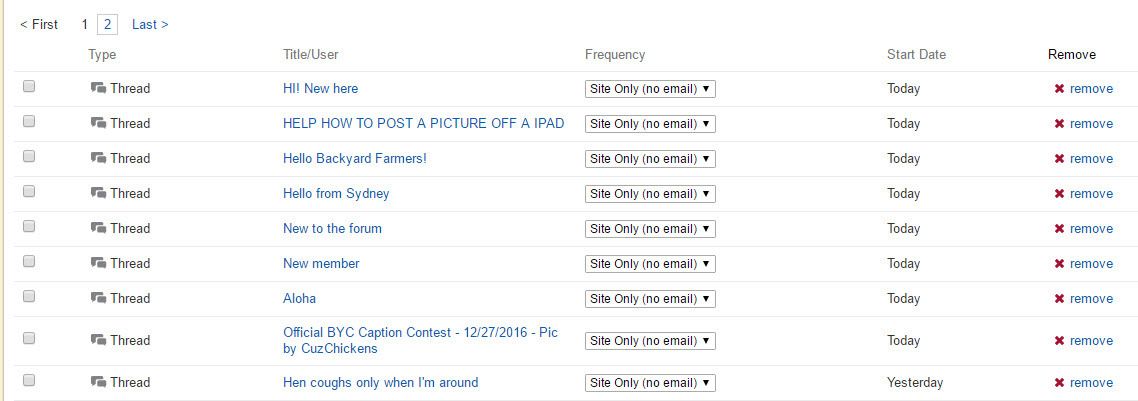Image resolution: width=1138 pixels, height=401 pixels.
Task: Click thread icon beside 'New to the forum'
Action: coord(98,229)
